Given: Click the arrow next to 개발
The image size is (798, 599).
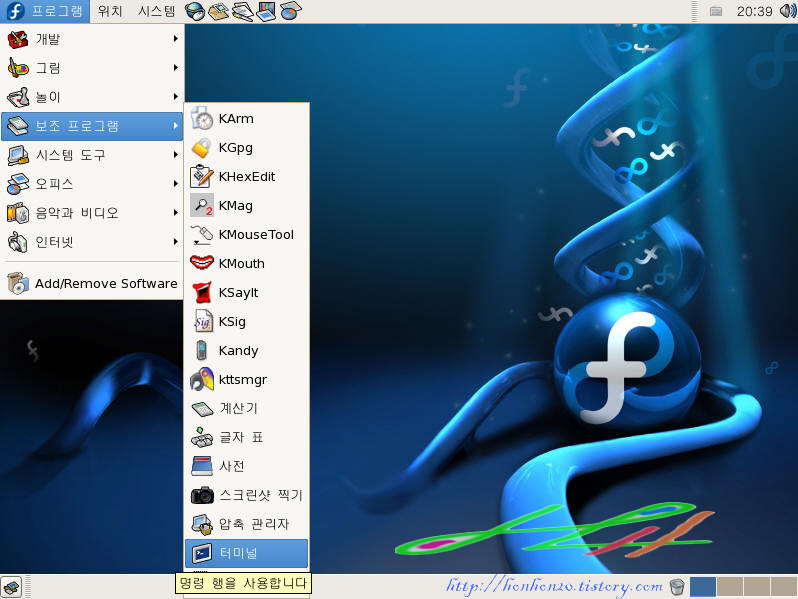Looking at the screenshot, I should click(x=175, y=39).
